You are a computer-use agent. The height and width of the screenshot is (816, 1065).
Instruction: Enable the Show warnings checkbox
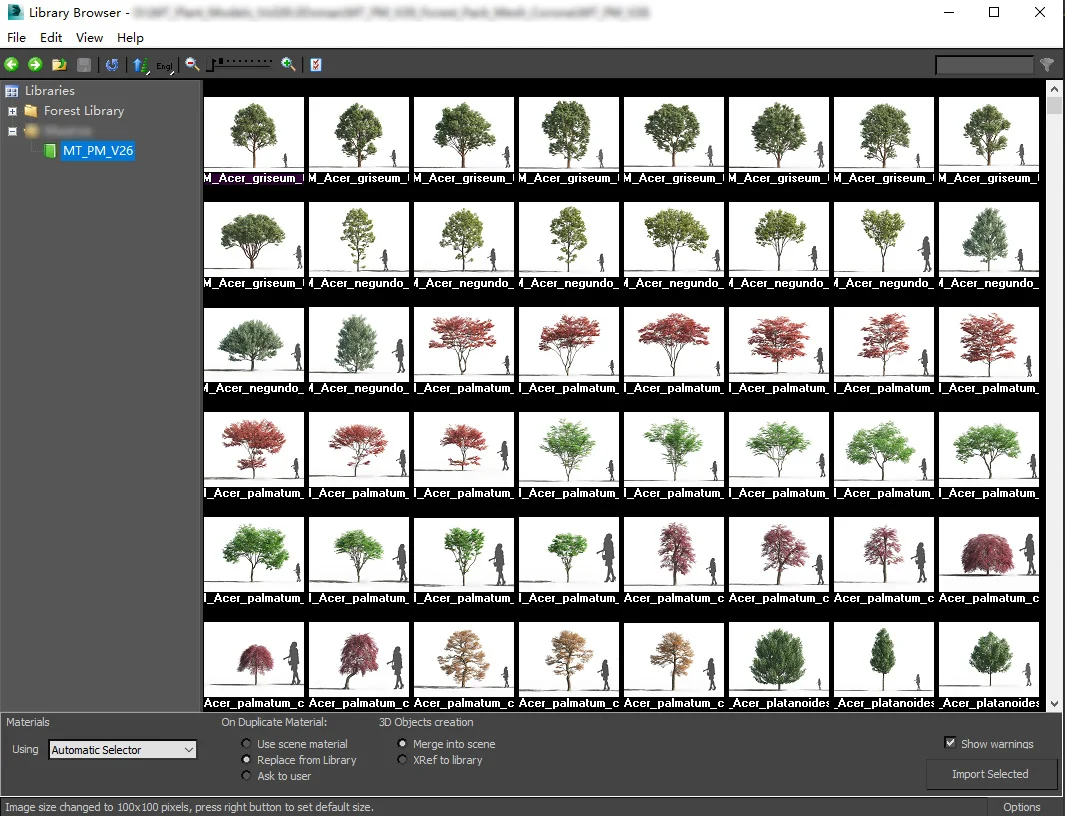(950, 743)
